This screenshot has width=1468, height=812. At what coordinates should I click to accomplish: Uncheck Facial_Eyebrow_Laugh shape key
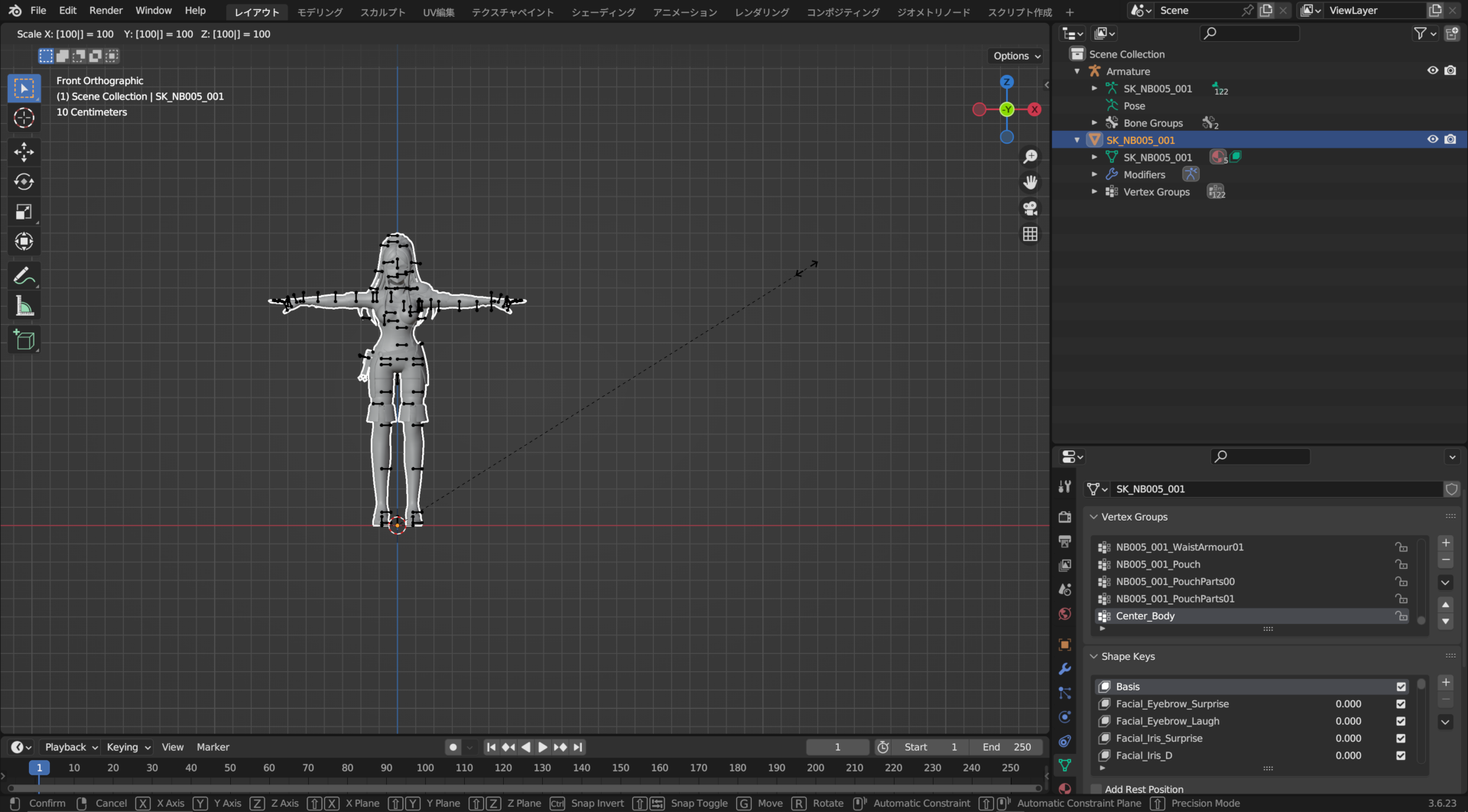click(x=1401, y=722)
